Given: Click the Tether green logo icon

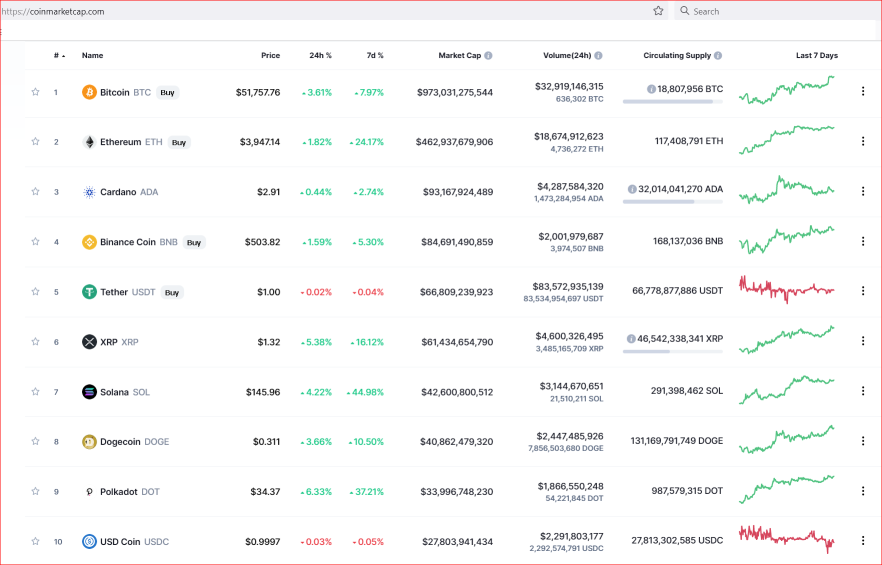Looking at the screenshot, I should 89,292.
